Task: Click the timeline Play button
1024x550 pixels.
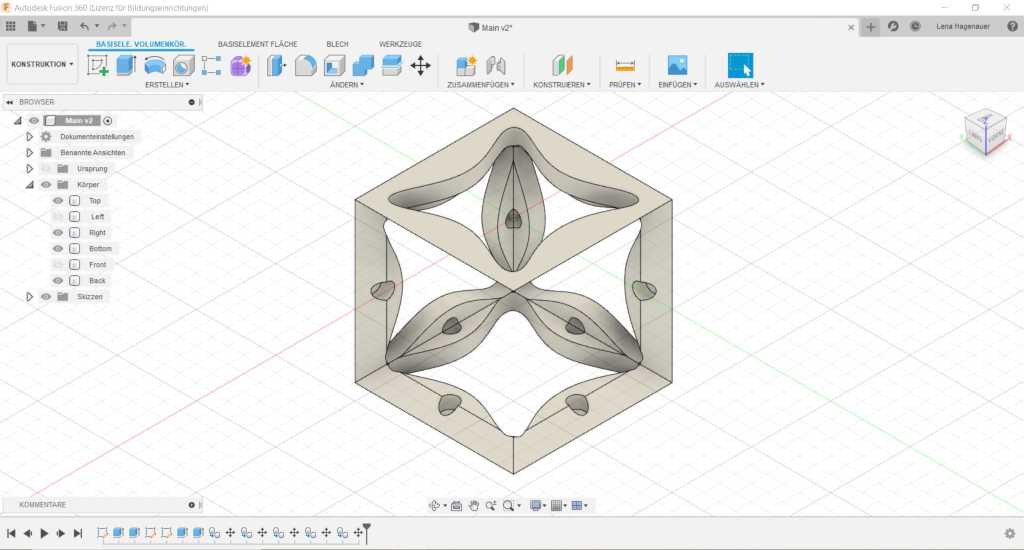Action: [x=44, y=534]
